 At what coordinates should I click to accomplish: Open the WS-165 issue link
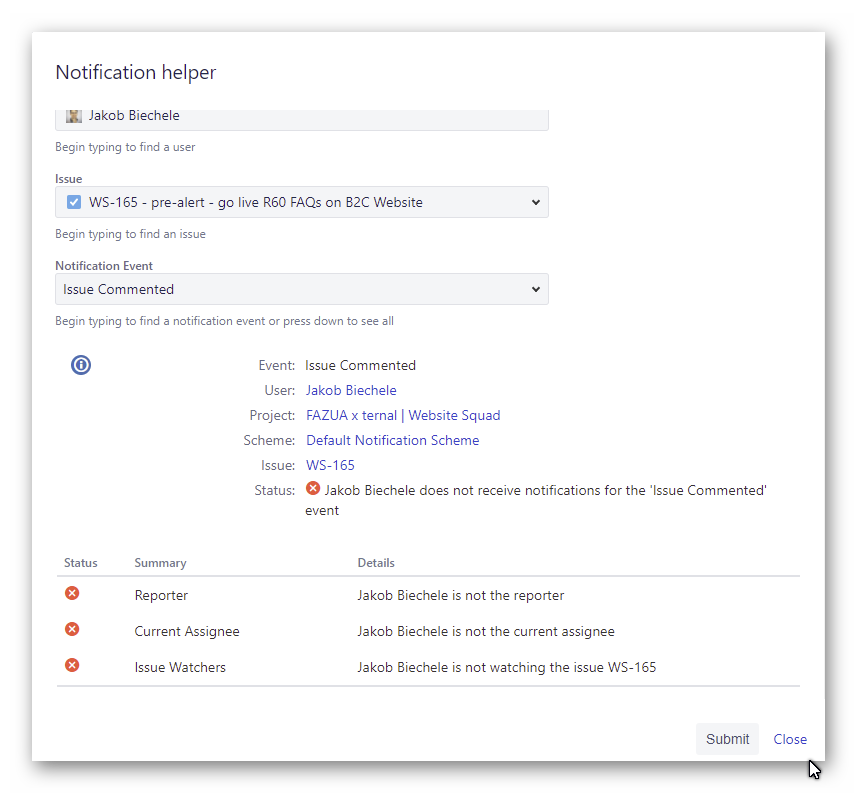coord(330,466)
